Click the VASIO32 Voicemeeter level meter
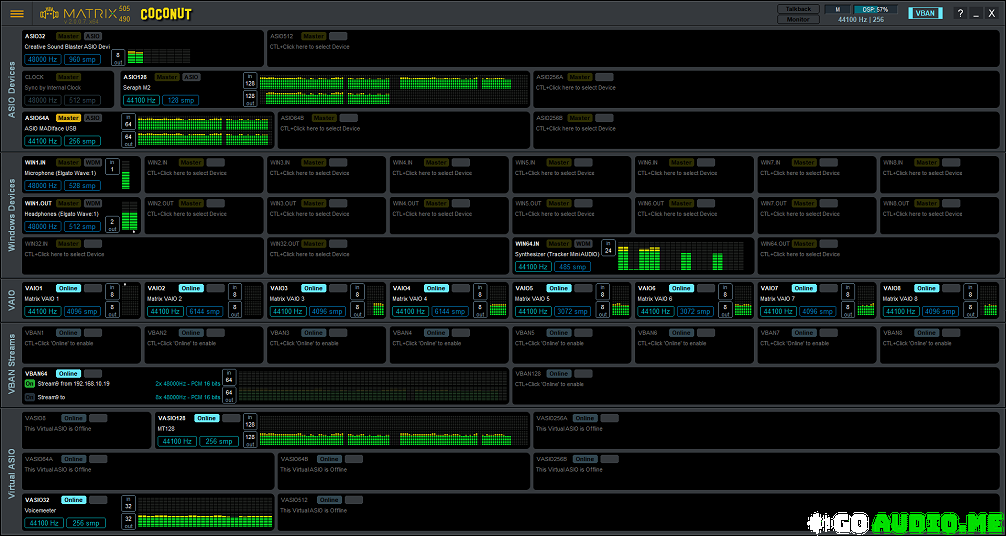The image size is (1006, 536). pos(205,513)
